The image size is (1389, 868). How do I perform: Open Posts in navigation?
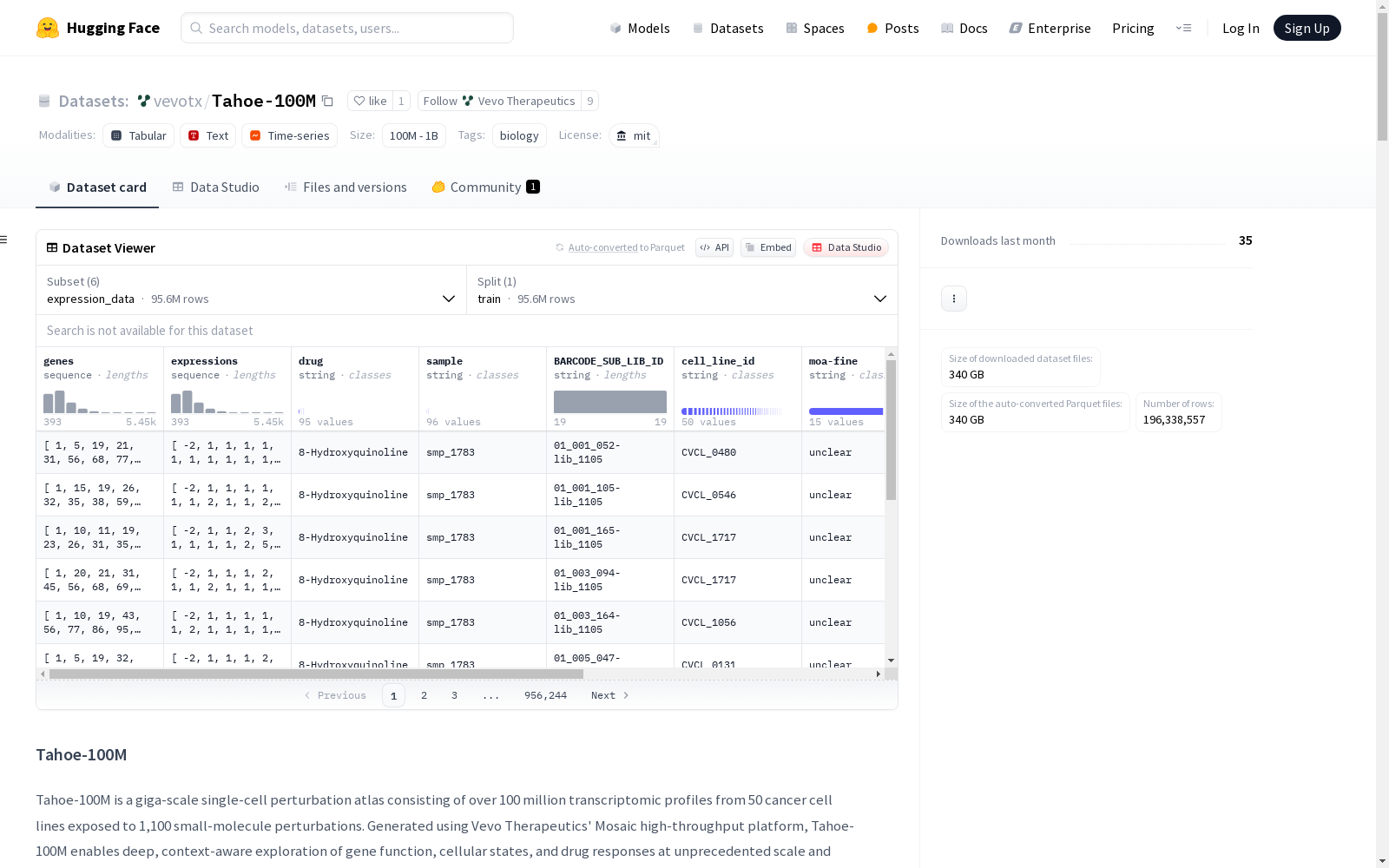click(x=892, y=28)
